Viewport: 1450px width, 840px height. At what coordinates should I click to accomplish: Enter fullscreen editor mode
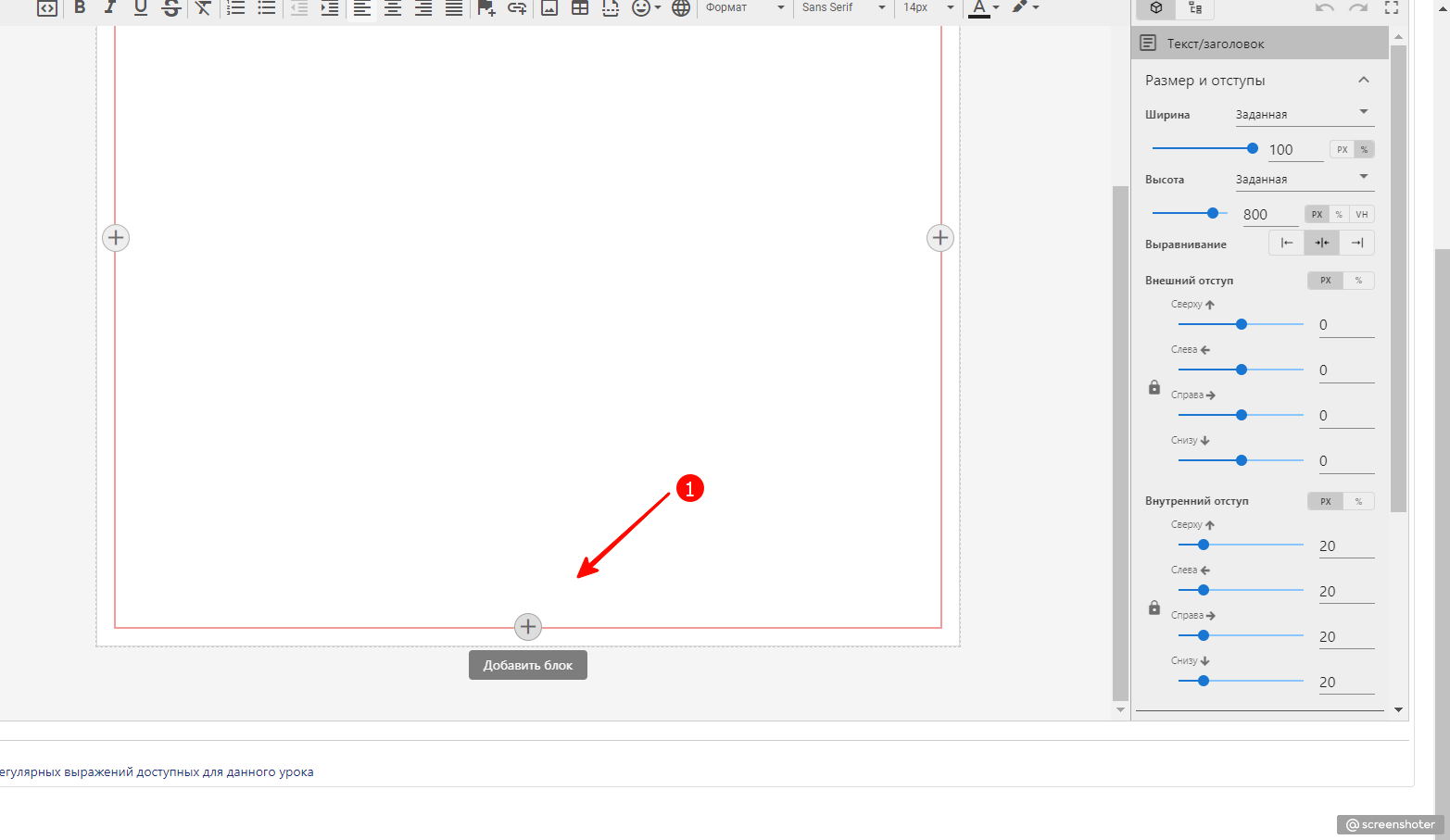(1392, 7)
